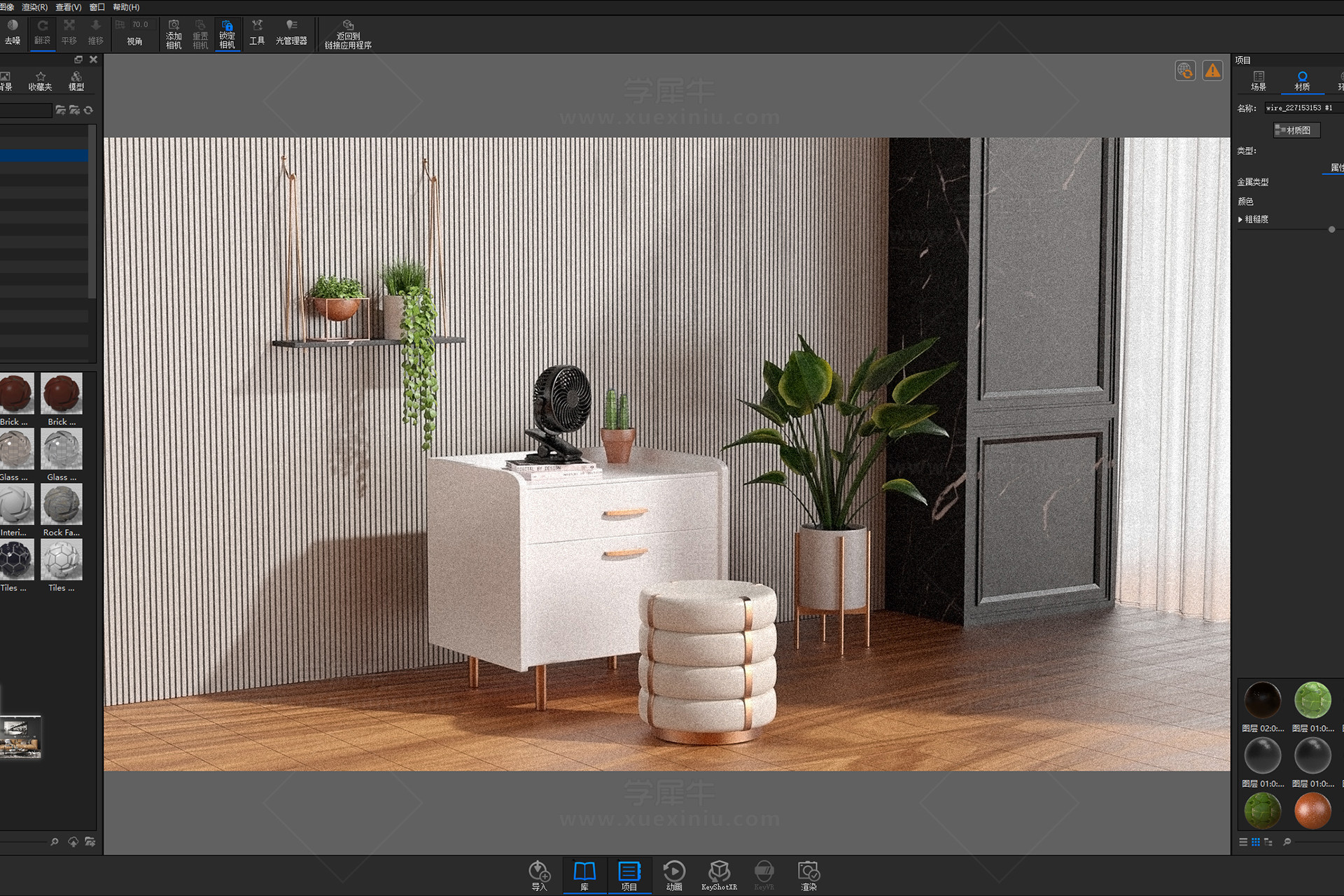The width and height of the screenshot is (1344, 896).
Task: Click the library zoom search icon
Action: tap(55, 841)
